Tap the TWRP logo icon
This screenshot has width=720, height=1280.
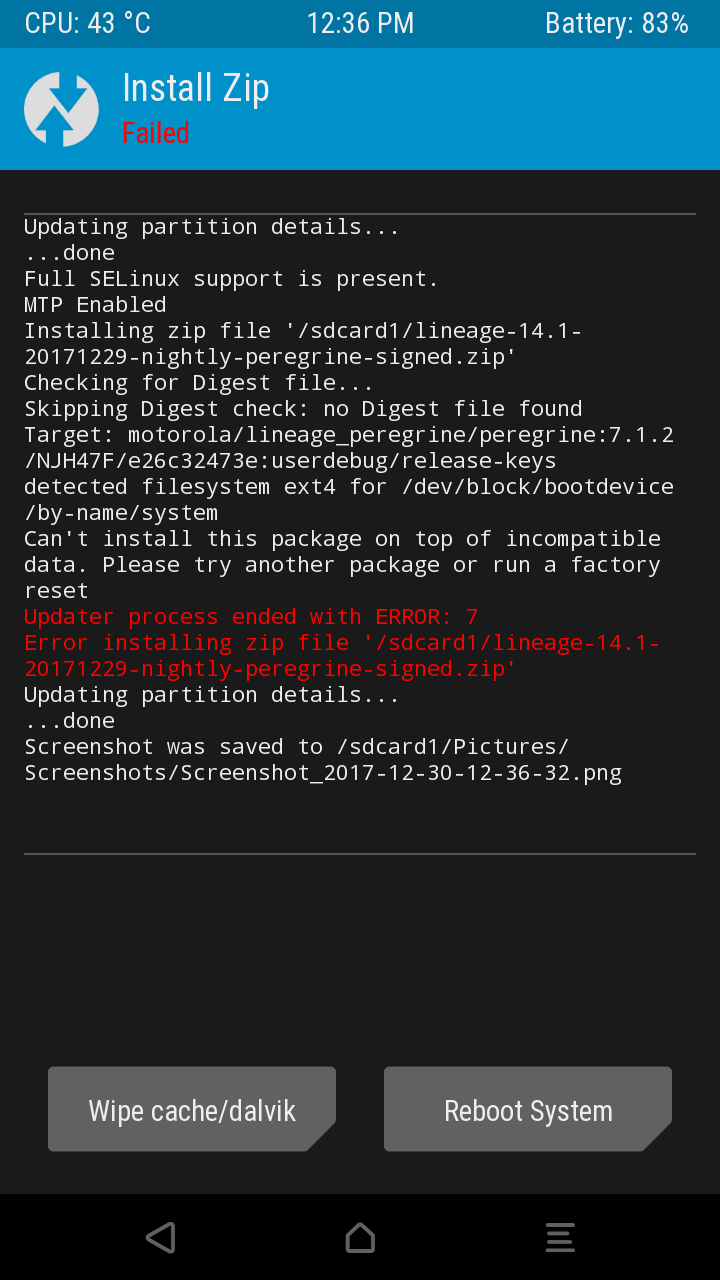[61, 109]
